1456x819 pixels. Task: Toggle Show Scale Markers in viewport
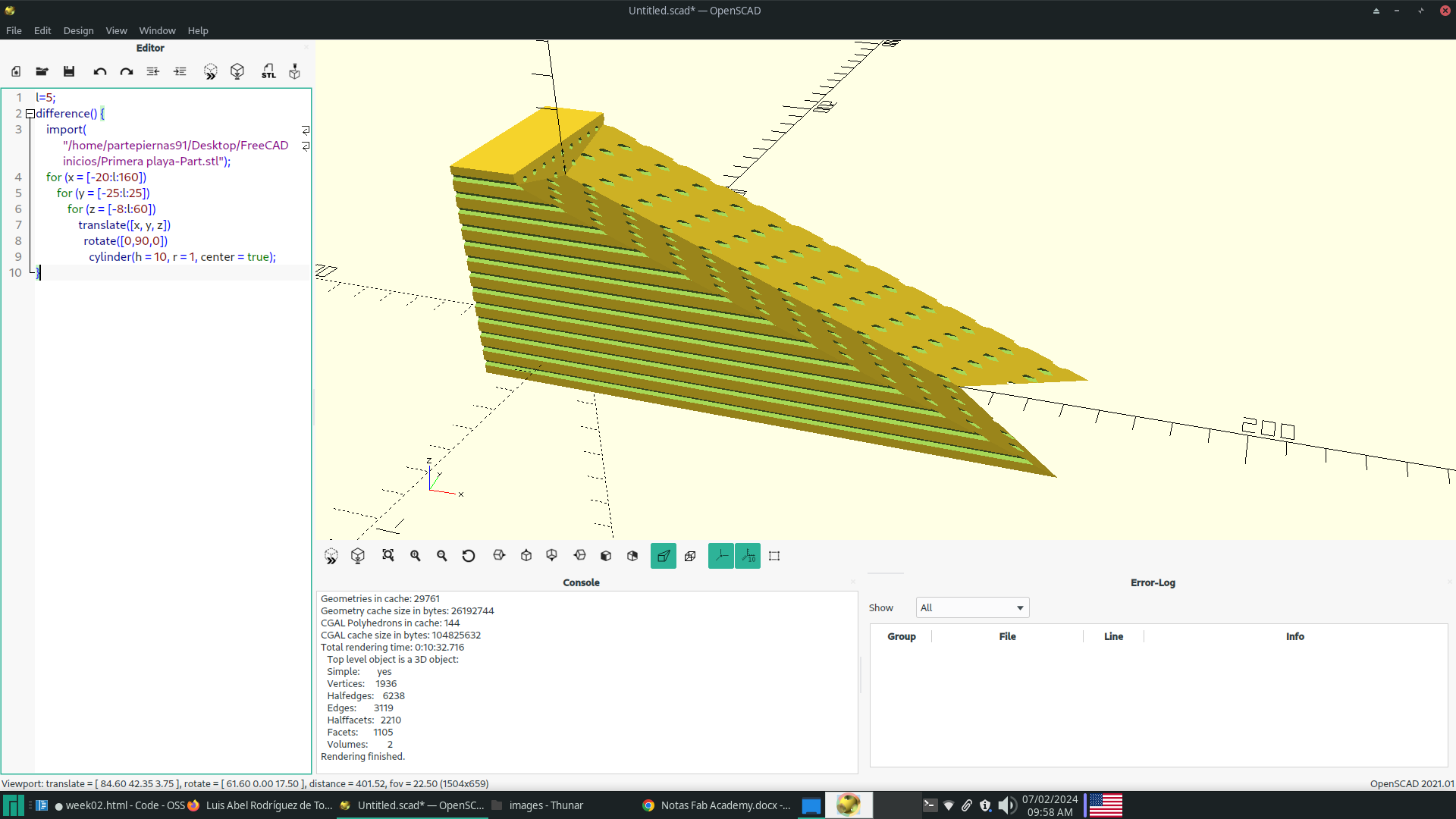[748, 556]
